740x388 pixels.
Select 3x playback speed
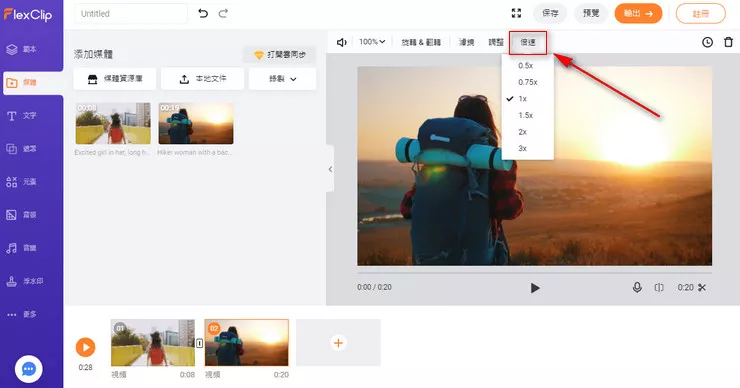click(x=528, y=148)
